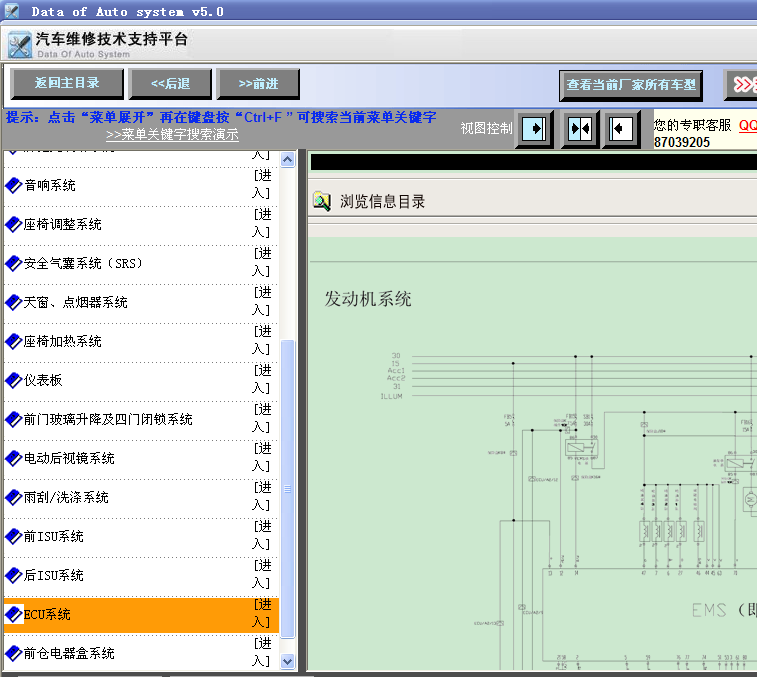Screen dimensions: 757x677
Task: Select 前门玻璃升降及四门闭锁系统 text
Action: tap(108, 420)
